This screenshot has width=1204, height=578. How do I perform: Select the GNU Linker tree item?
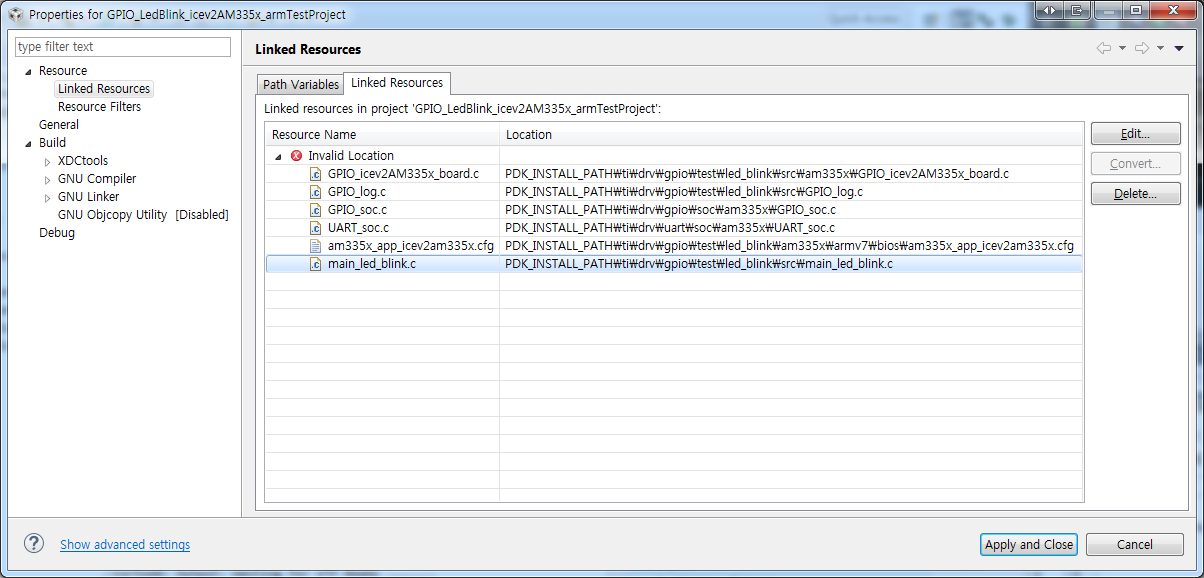click(x=88, y=197)
